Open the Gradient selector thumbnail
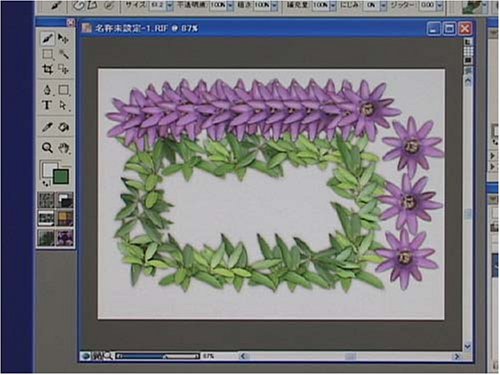Viewport: 500px width, 375px height. click(x=65, y=199)
